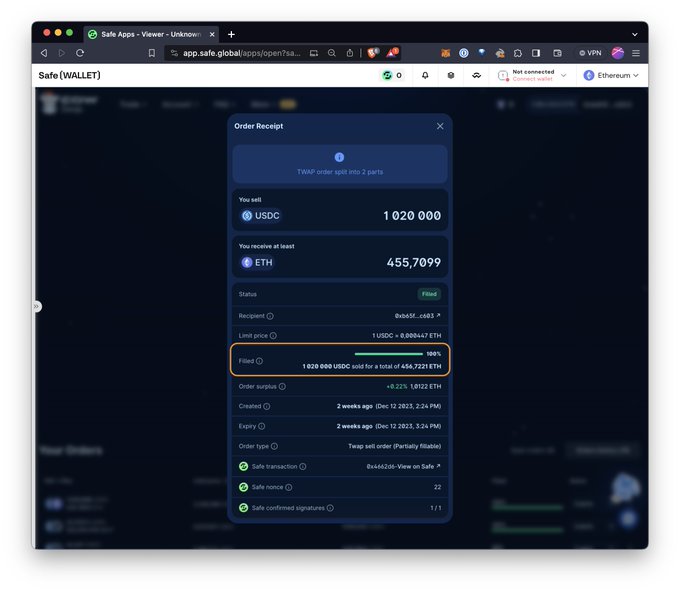Click the Expiry info icon
This screenshot has width=680, height=591.
(x=262, y=426)
